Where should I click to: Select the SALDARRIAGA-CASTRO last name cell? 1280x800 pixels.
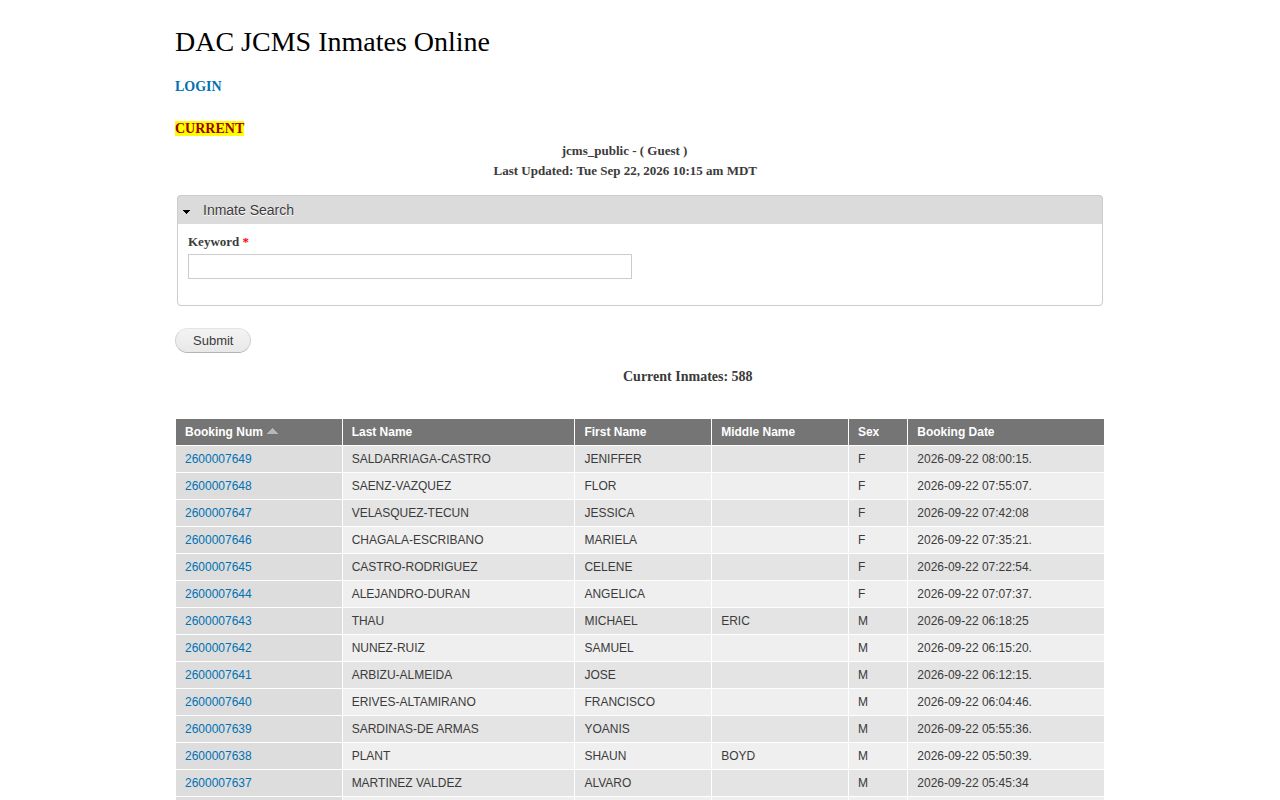[458, 459]
